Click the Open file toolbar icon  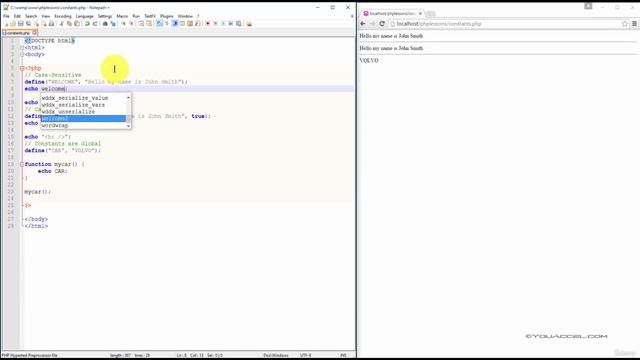tap(13, 24)
